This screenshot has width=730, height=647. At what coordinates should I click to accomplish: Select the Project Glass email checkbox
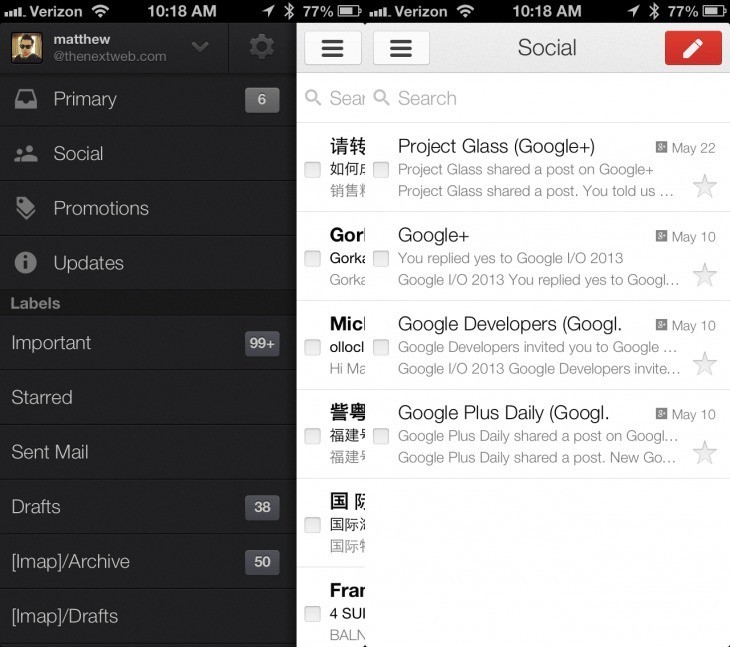381,170
